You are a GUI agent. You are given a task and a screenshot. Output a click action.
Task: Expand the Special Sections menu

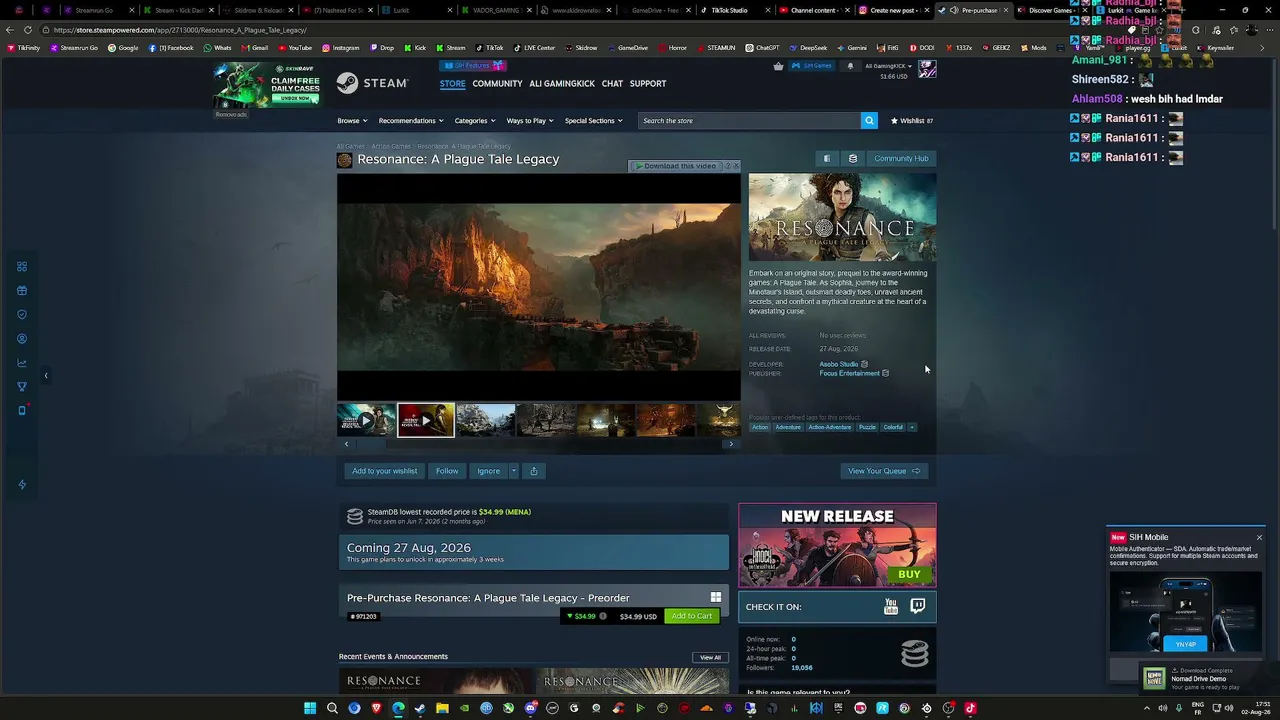coord(593,120)
